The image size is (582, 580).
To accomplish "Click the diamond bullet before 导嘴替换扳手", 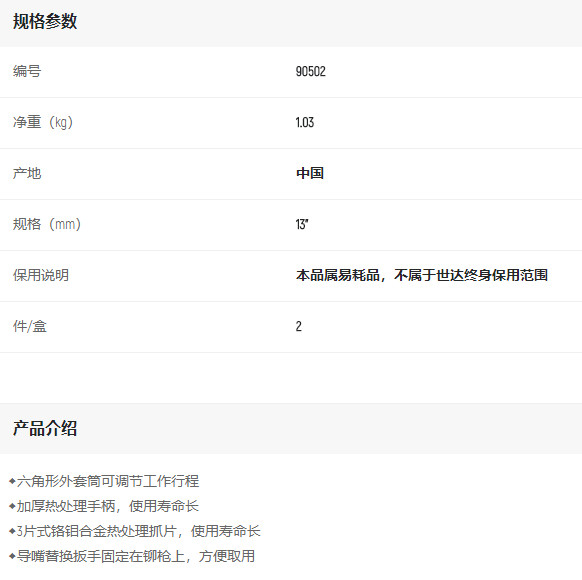I will (x=12, y=556).
